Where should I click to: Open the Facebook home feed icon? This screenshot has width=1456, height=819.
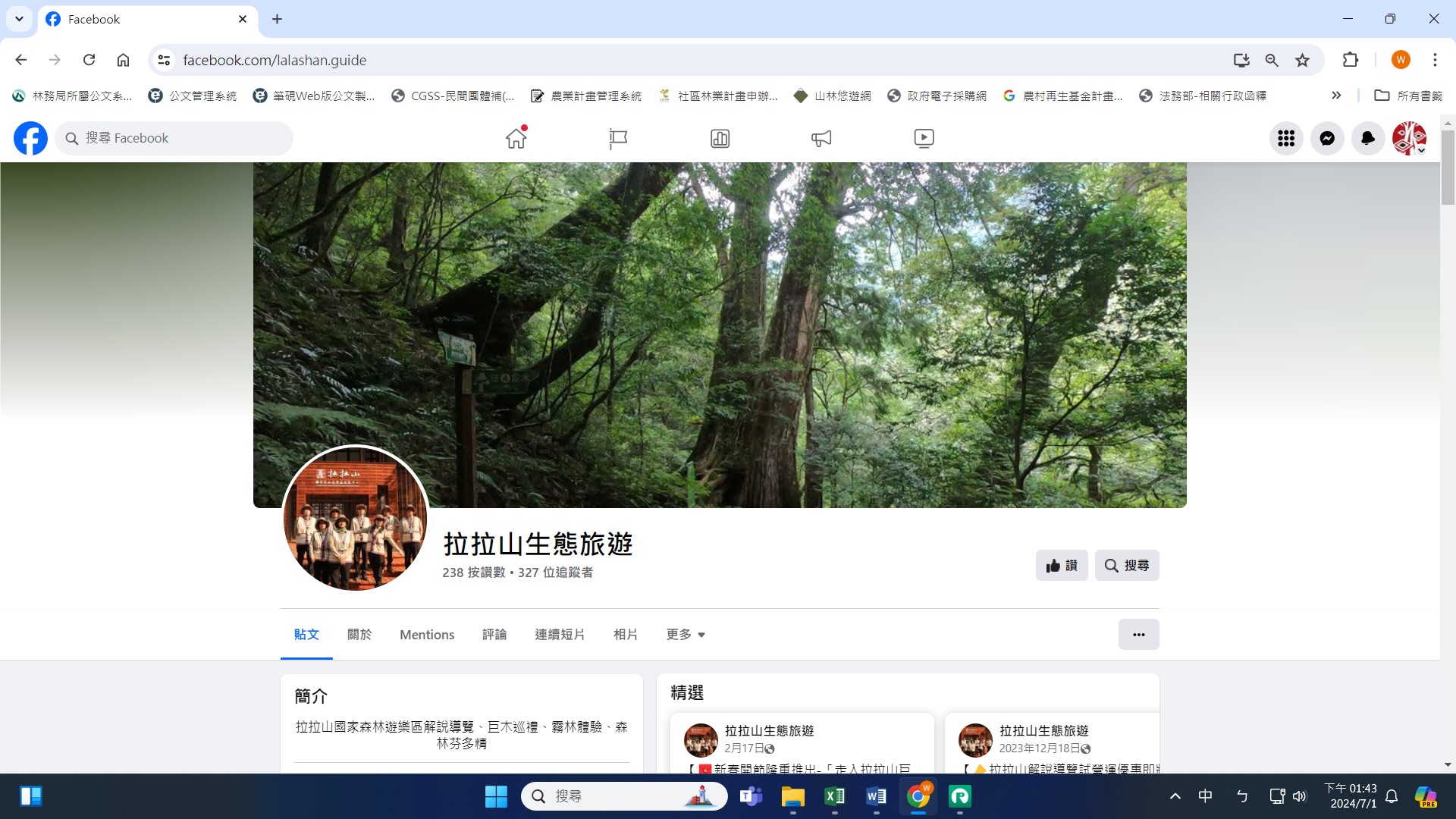click(516, 138)
